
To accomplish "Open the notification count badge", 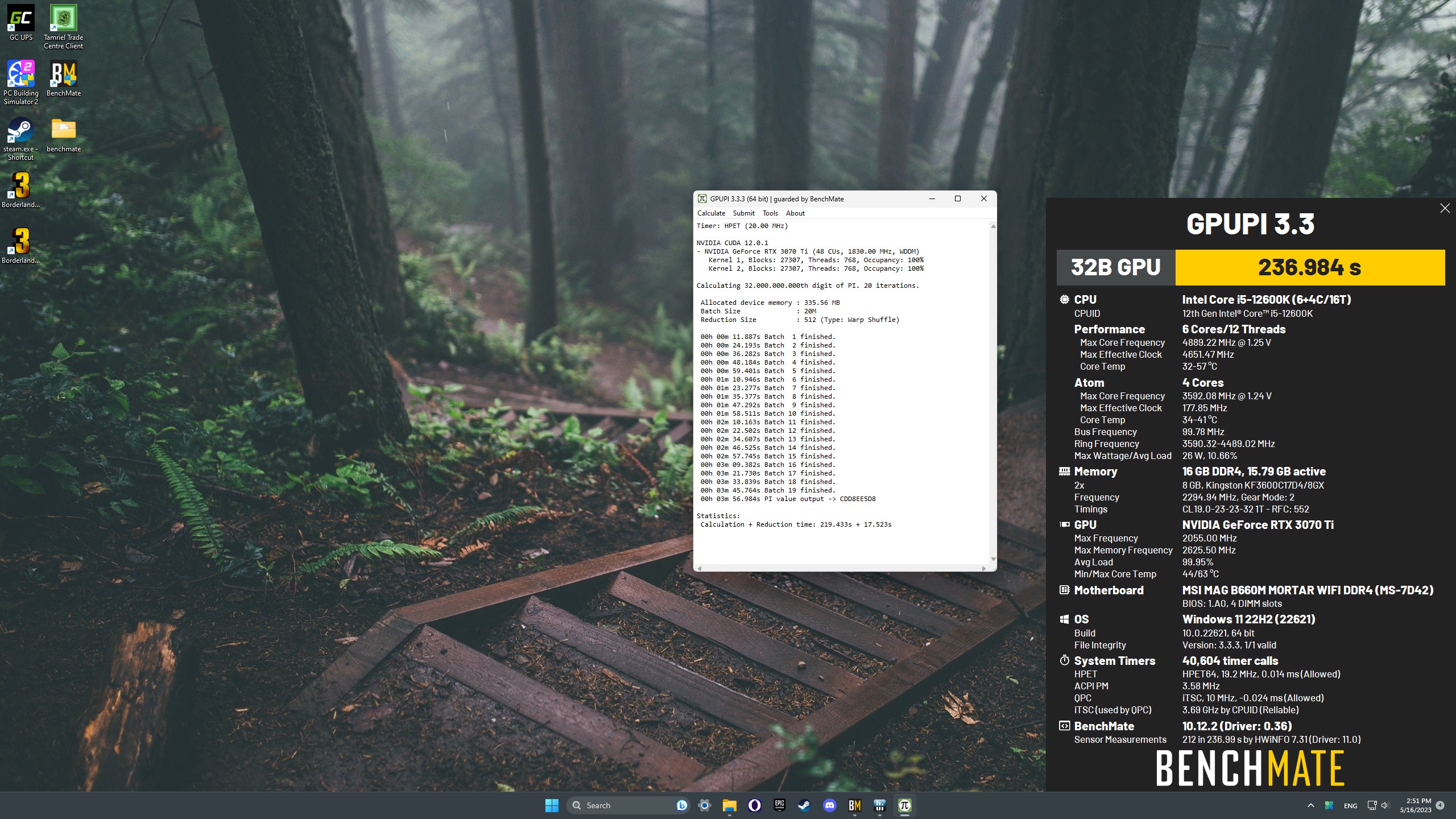I will [x=1440, y=805].
